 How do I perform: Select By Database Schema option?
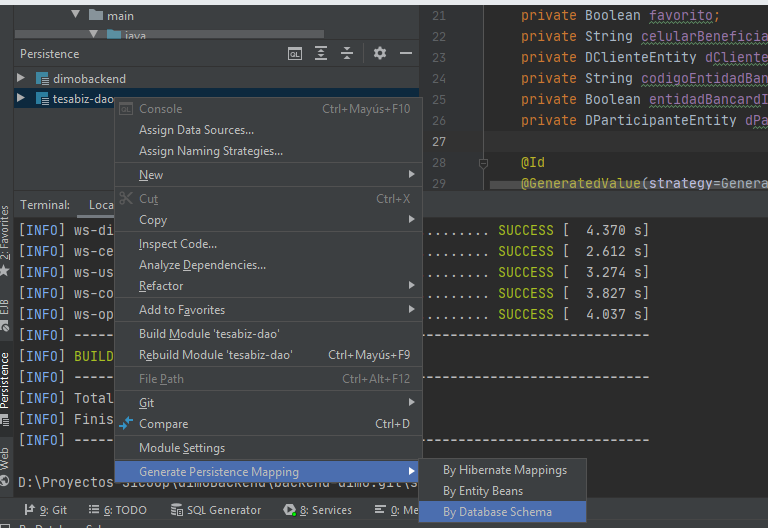point(497,512)
